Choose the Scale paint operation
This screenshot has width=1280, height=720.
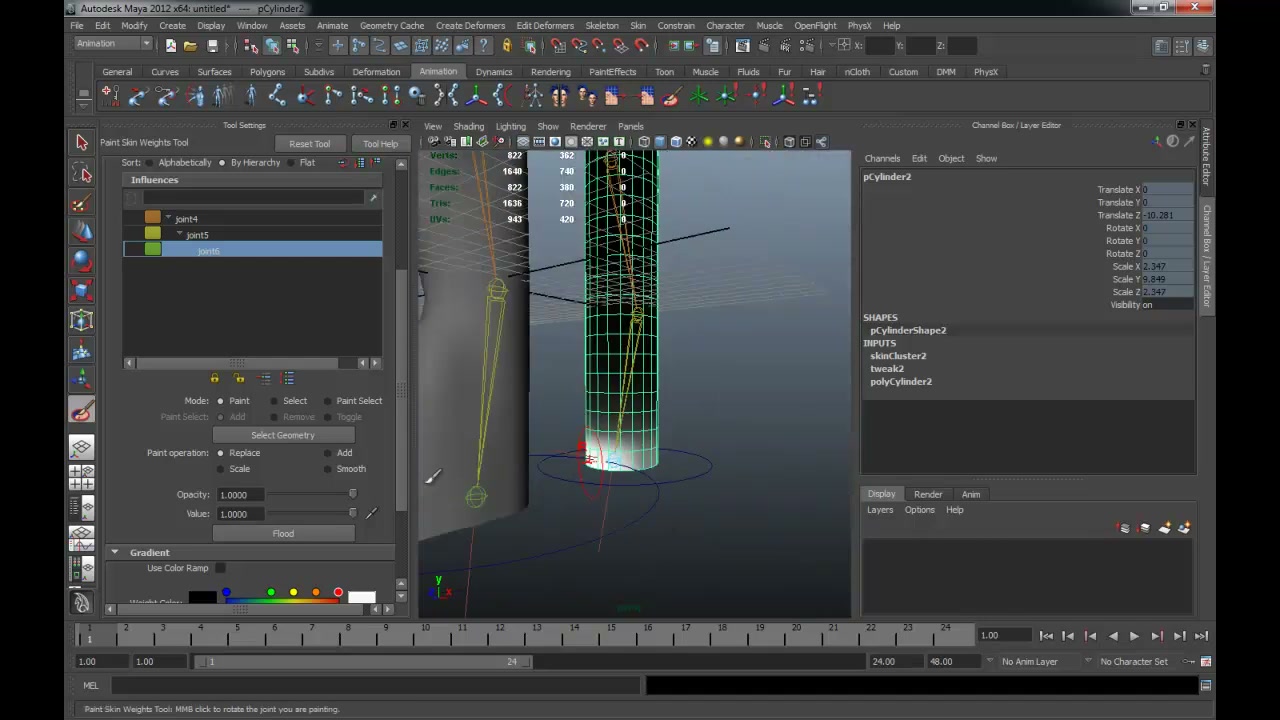[221, 469]
